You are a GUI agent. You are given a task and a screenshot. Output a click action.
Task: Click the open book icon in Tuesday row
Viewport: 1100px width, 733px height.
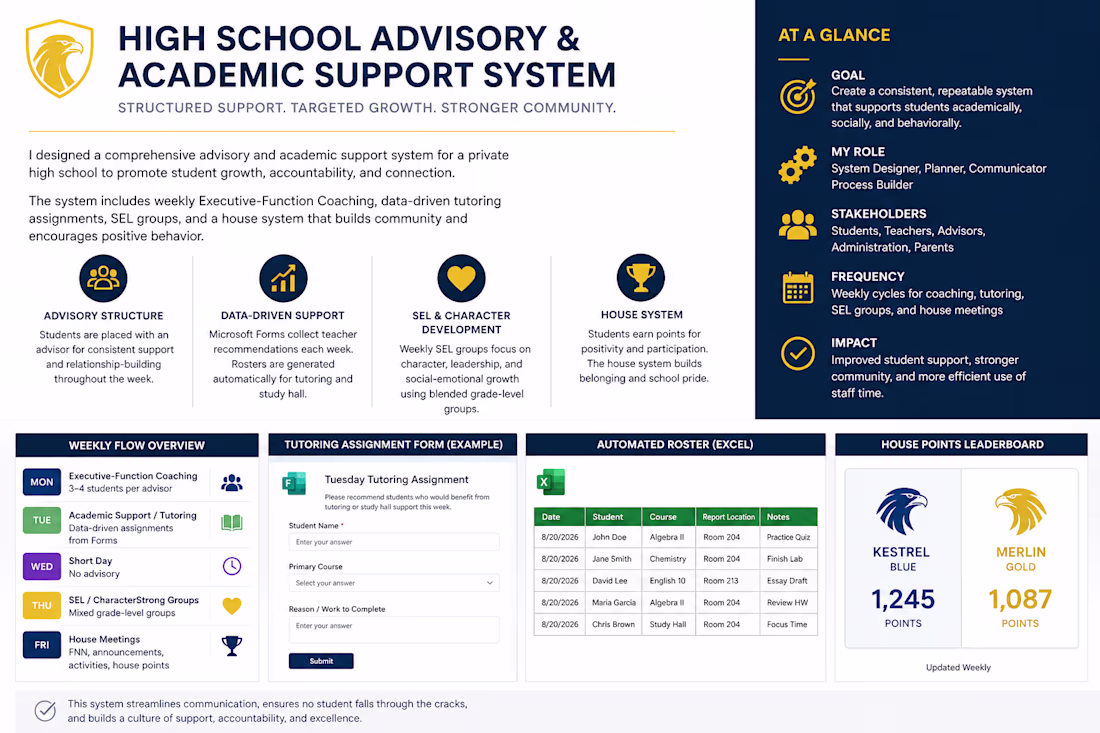click(232, 523)
